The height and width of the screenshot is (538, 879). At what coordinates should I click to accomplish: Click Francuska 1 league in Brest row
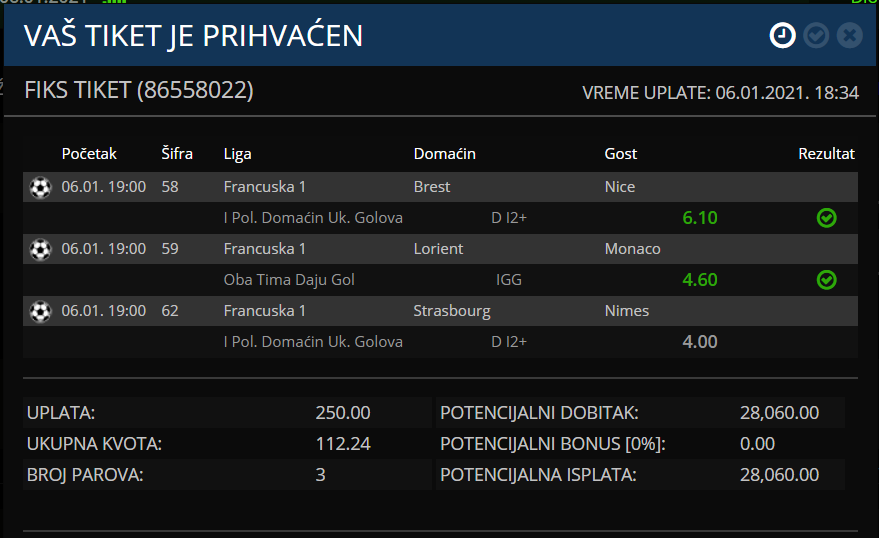[265, 187]
